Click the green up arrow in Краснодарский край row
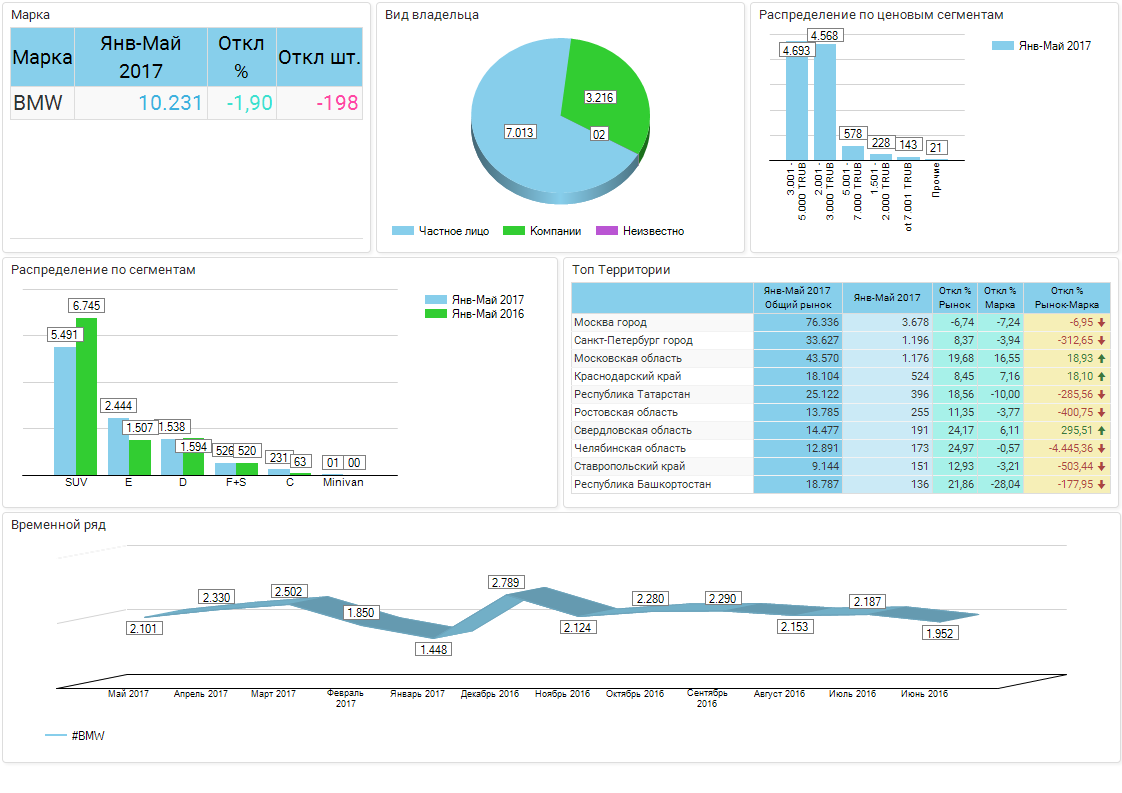Viewport: 1122px width, 793px height. point(1101,377)
